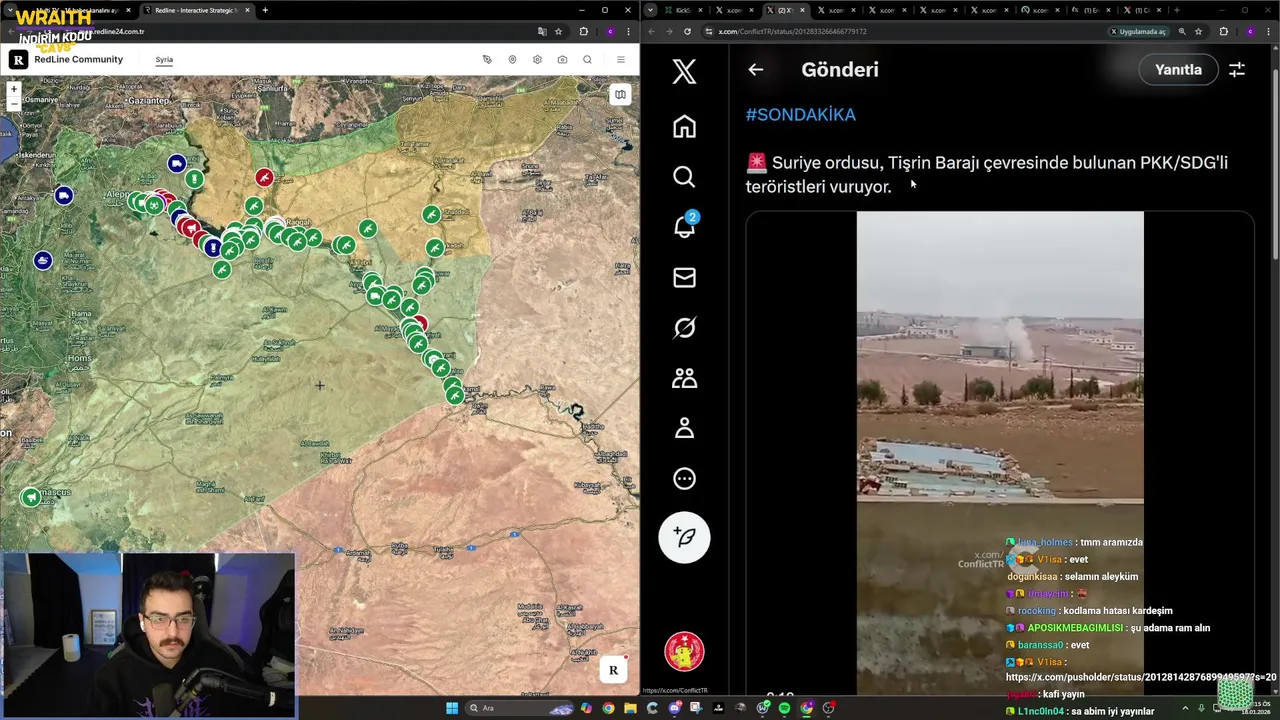Click the X logo in sidebar
This screenshot has width=1280, height=720.
(684, 71)
